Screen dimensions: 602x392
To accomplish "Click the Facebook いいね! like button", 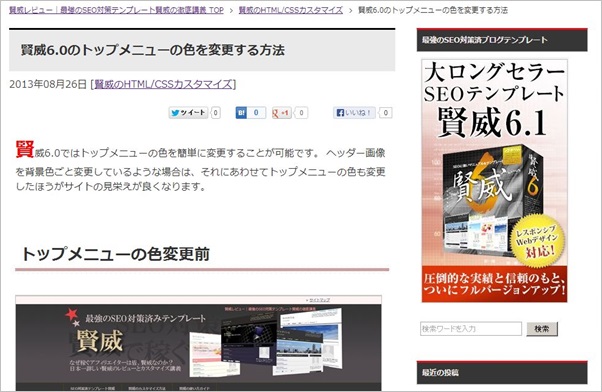I will pos(354,113).
